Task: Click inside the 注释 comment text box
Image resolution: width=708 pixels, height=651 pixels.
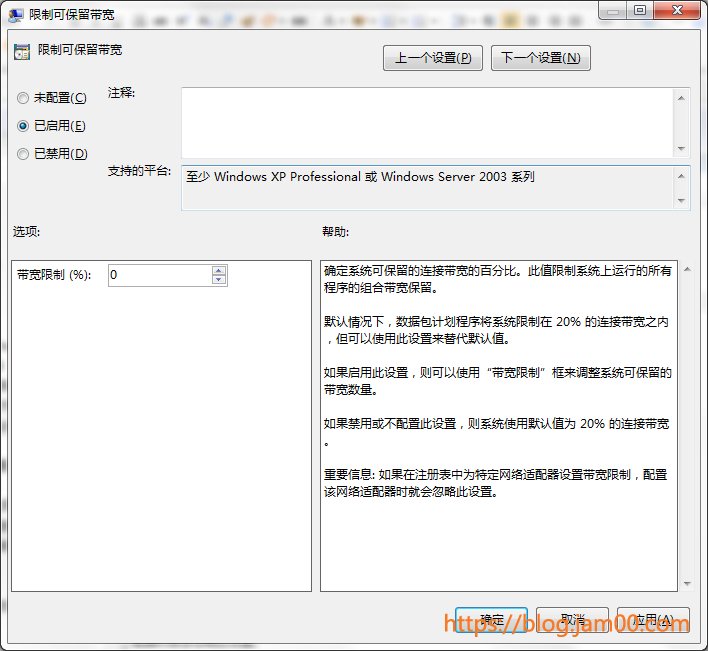Action: (x=427, y=122)
